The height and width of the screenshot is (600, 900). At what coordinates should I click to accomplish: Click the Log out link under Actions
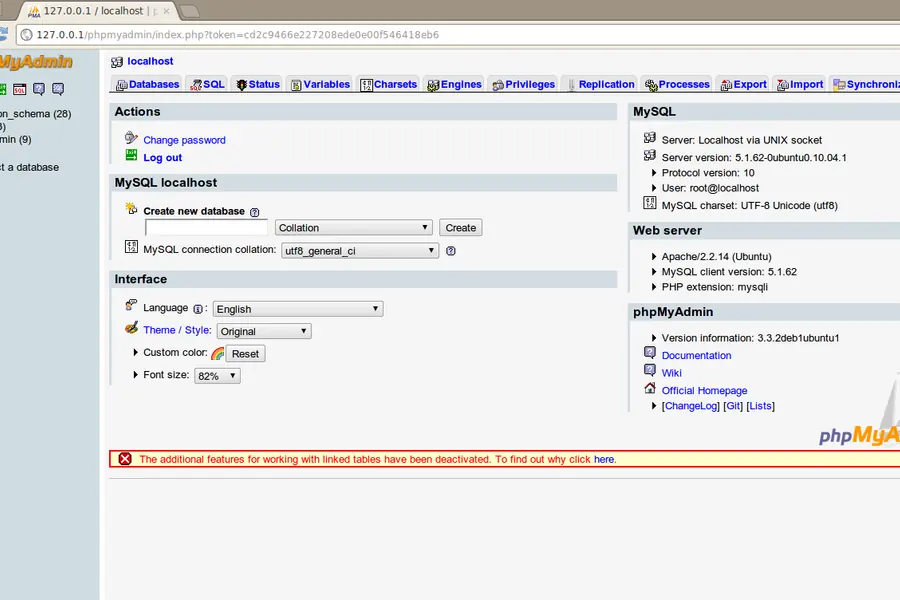(x=162, y=158)
